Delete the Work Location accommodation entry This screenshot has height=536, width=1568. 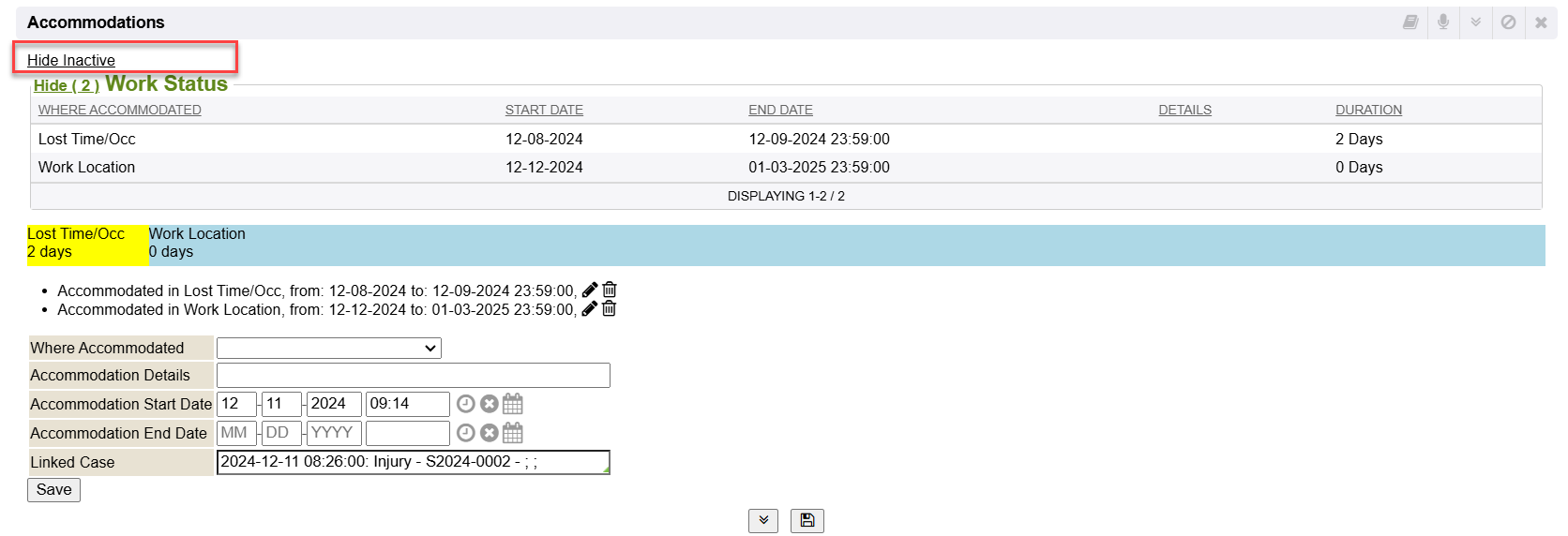(x=609, y=309)
